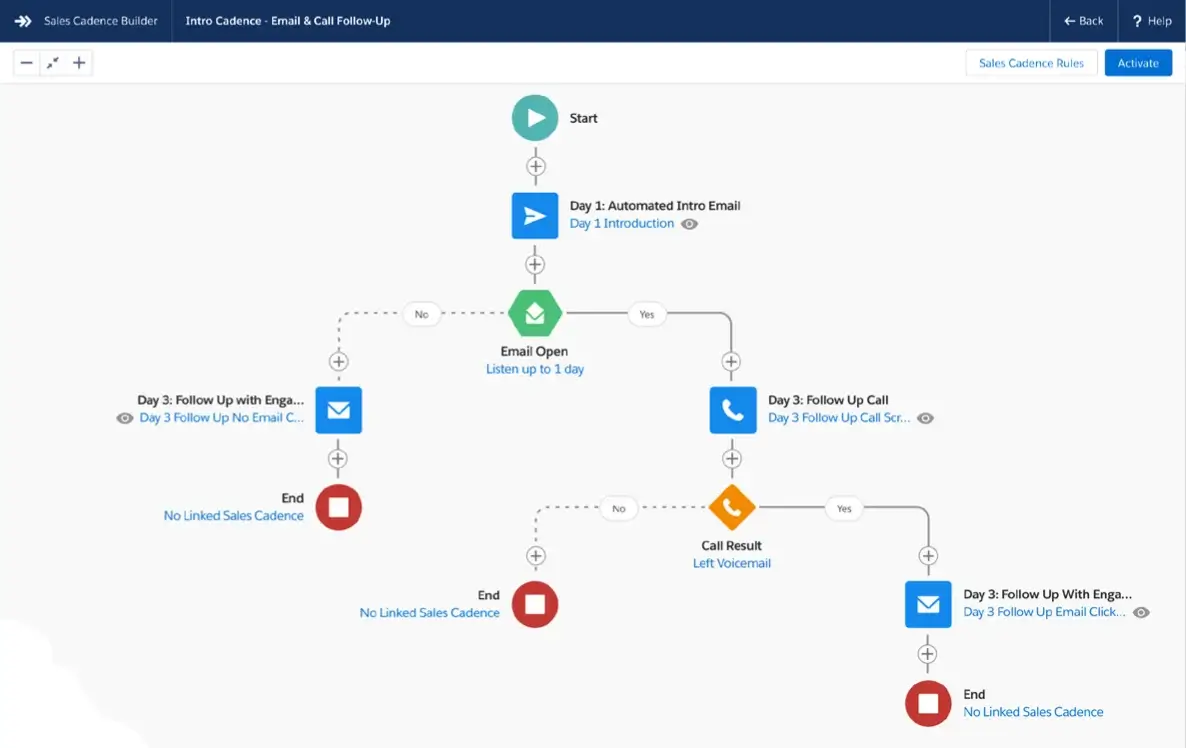Add a step on Call Result No branch
The image size is (1186, 748).
click(x=536, y=556)
